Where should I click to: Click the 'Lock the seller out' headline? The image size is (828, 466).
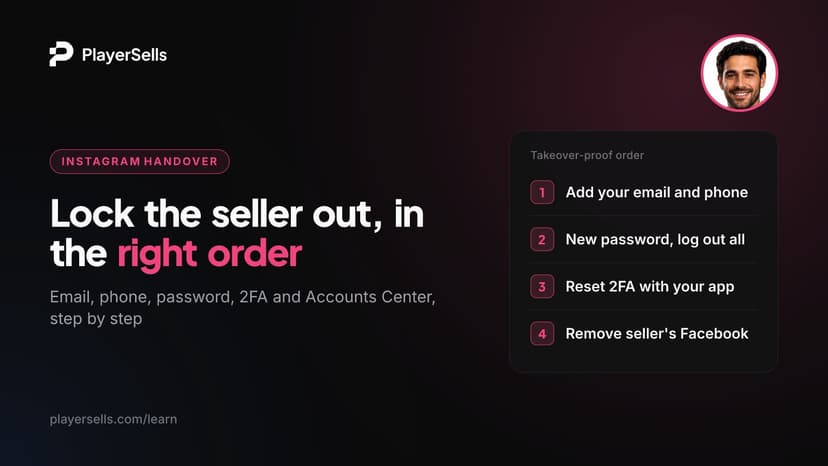pyautogui.click(x=237, y=234)
